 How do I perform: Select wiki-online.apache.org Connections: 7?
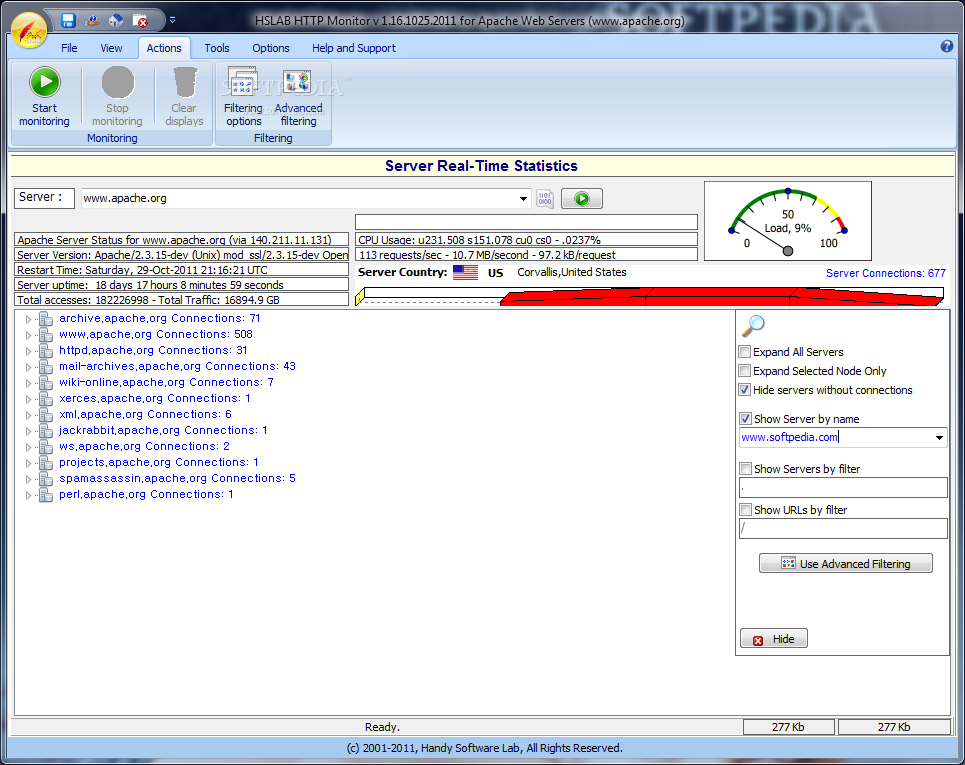pos(166,383)
